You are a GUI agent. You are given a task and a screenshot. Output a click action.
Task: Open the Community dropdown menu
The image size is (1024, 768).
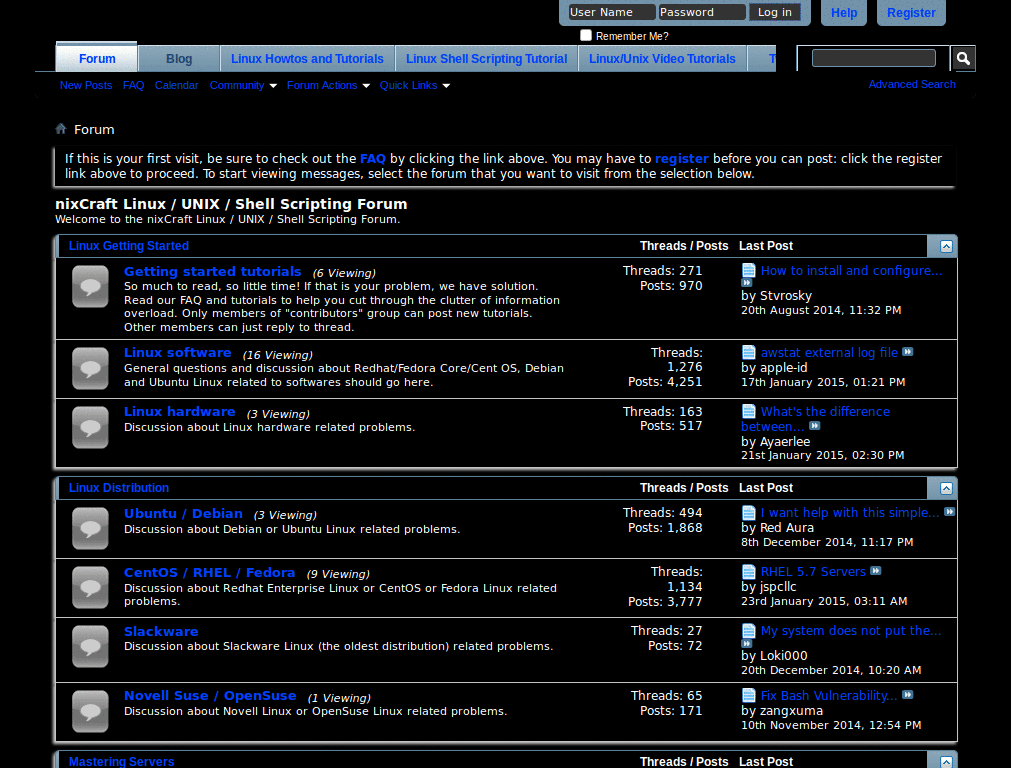coord(243,86)
